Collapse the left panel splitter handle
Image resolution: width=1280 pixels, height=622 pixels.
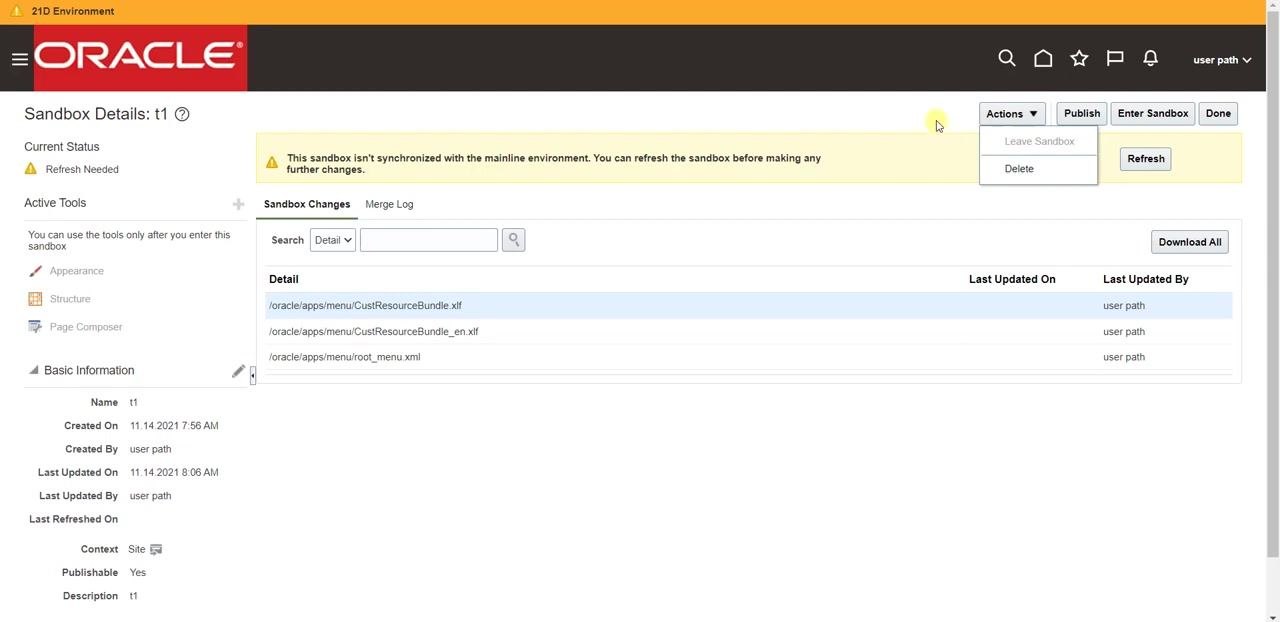[253, 375]
